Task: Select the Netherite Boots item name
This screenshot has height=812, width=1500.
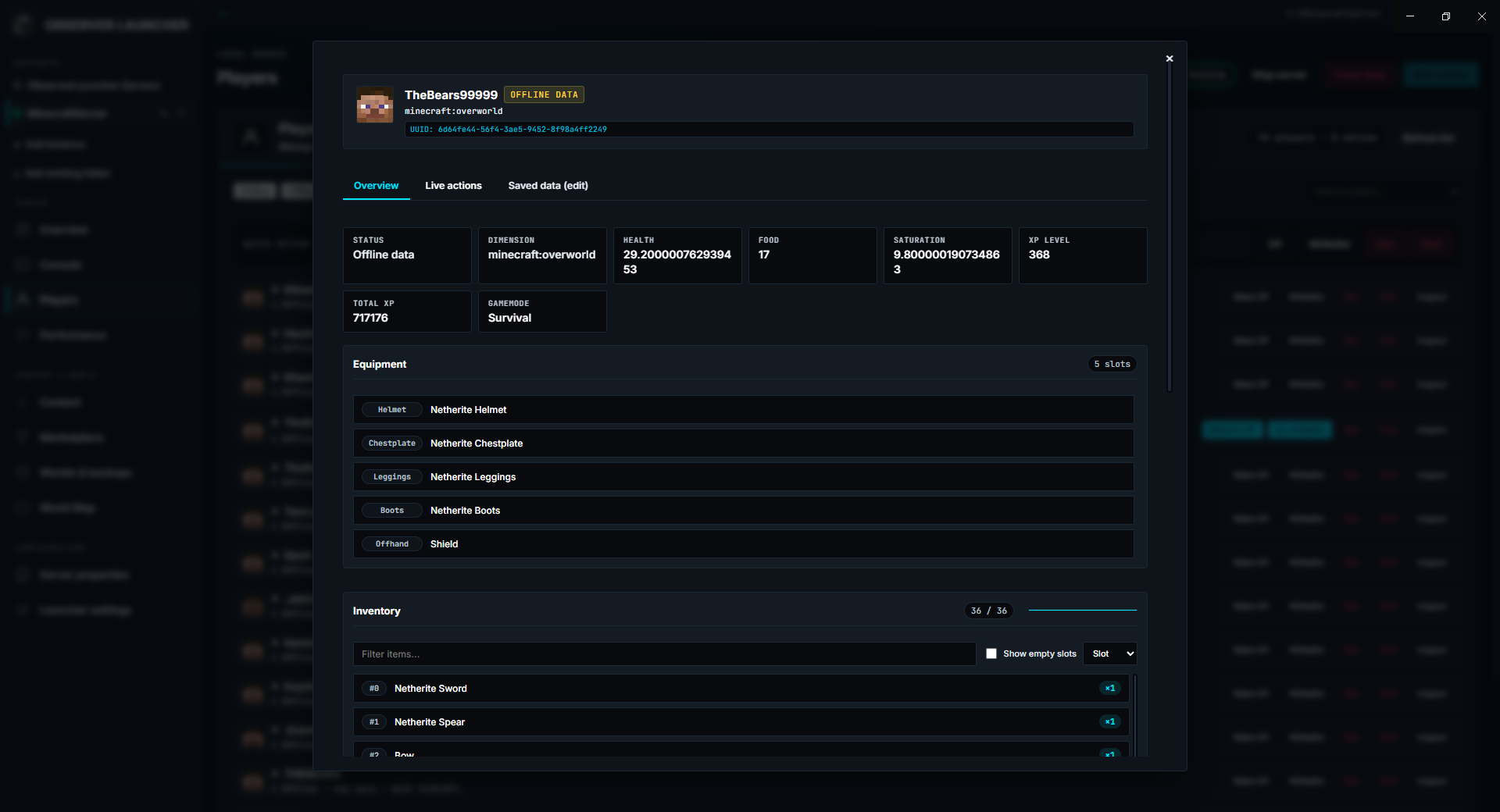Action: tap(465, 511)
